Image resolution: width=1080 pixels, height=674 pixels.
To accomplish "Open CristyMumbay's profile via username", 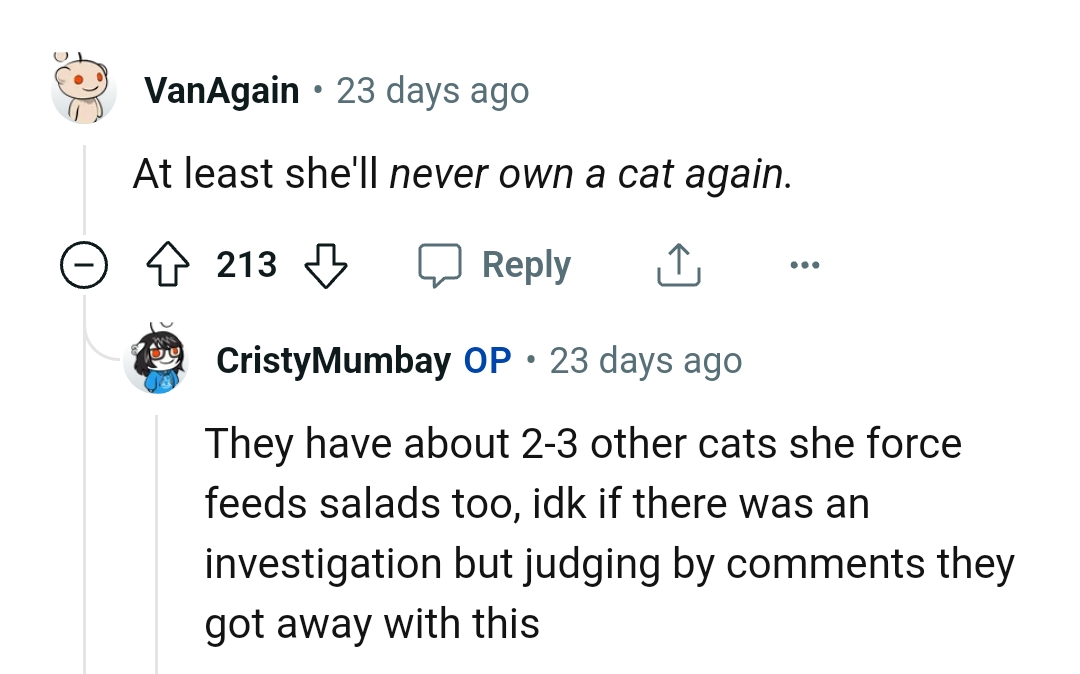I will [335, 360].
